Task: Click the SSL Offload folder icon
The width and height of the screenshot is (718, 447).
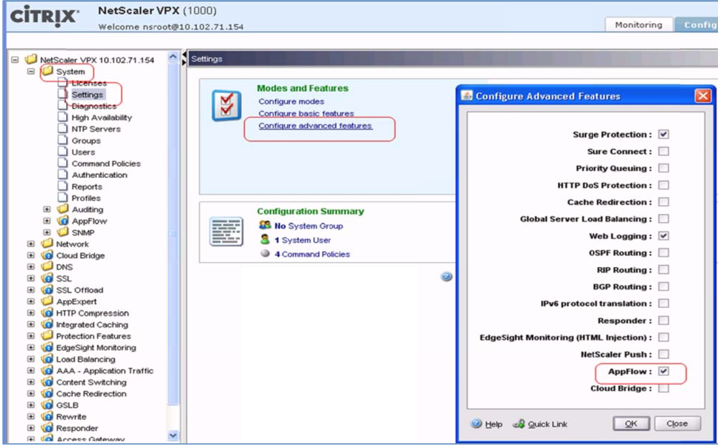Action: tap(47, 289)
